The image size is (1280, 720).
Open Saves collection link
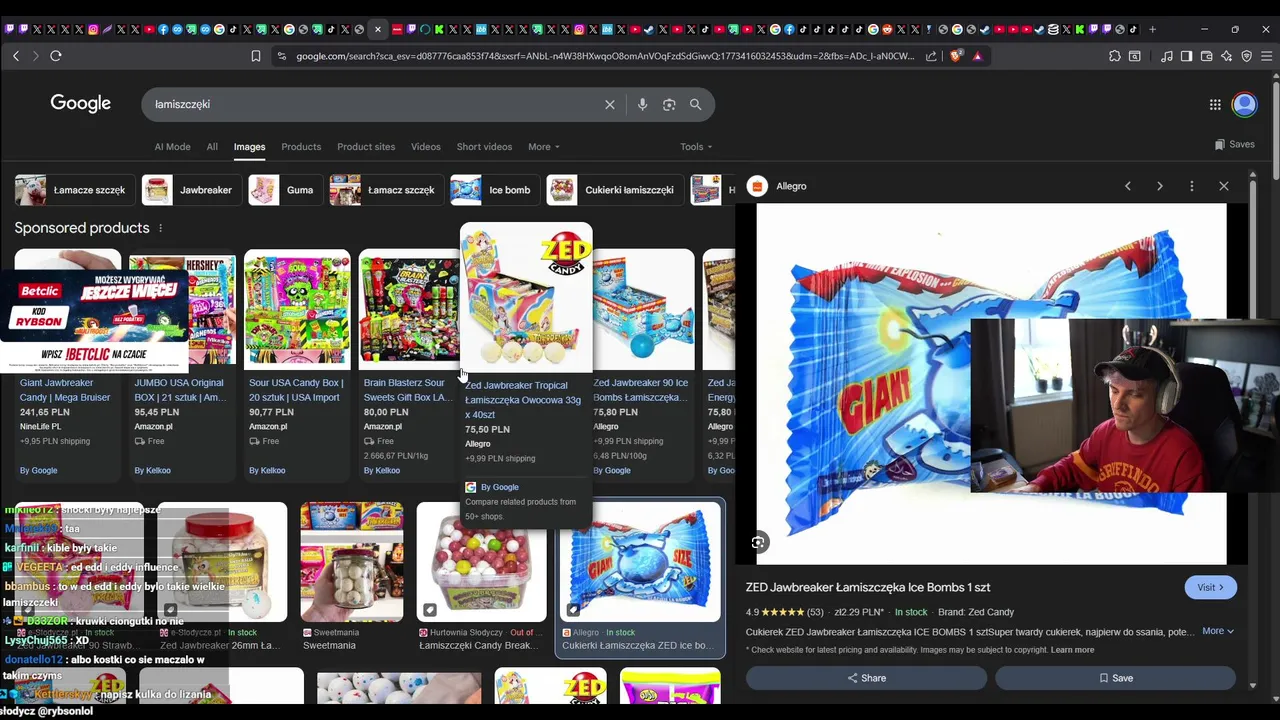[1235, 144]
